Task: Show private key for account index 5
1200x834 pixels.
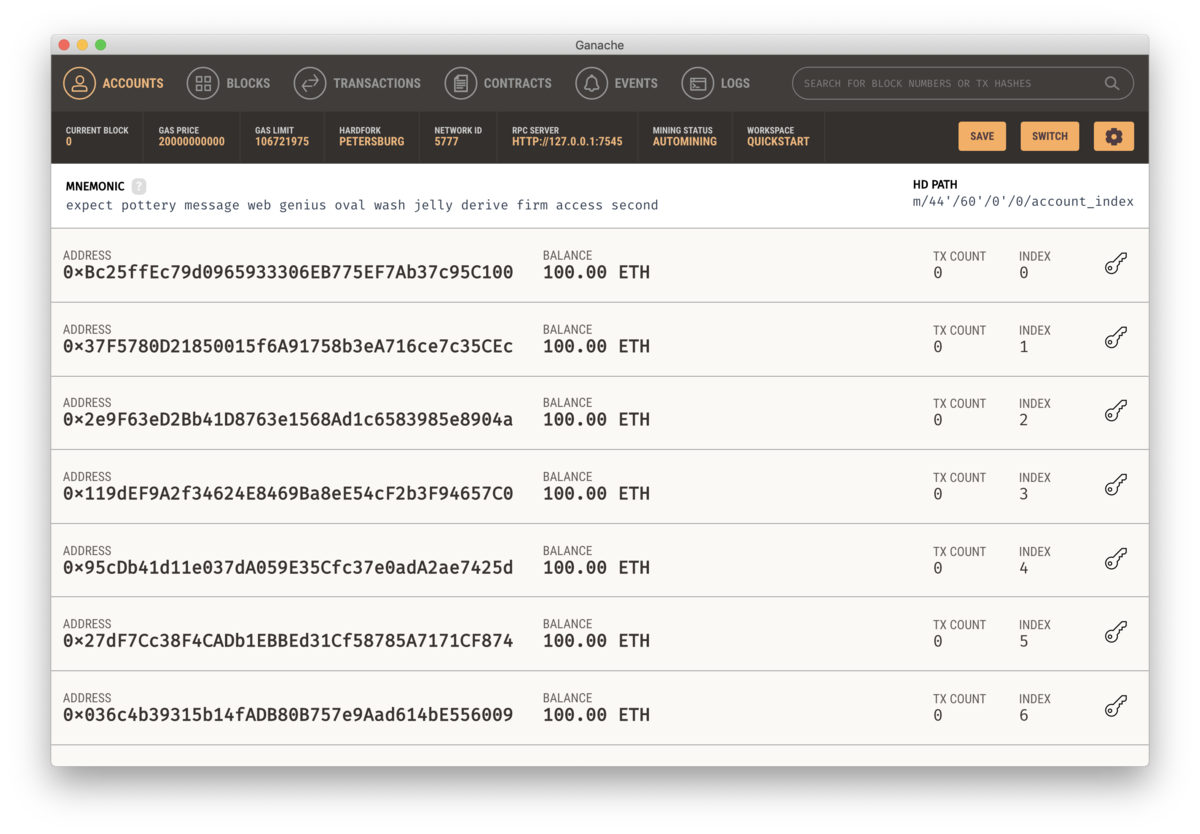Action: [x=1116, y=632]
